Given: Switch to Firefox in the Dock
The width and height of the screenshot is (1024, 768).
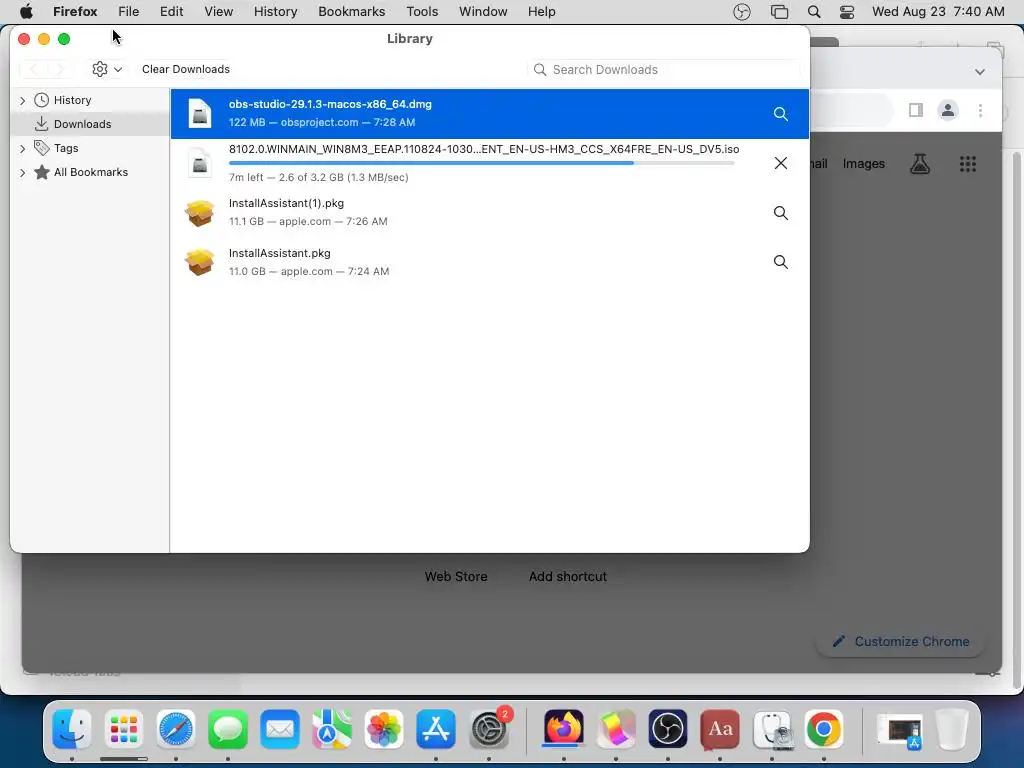Looking at the screenshot, I should [564, 729].
